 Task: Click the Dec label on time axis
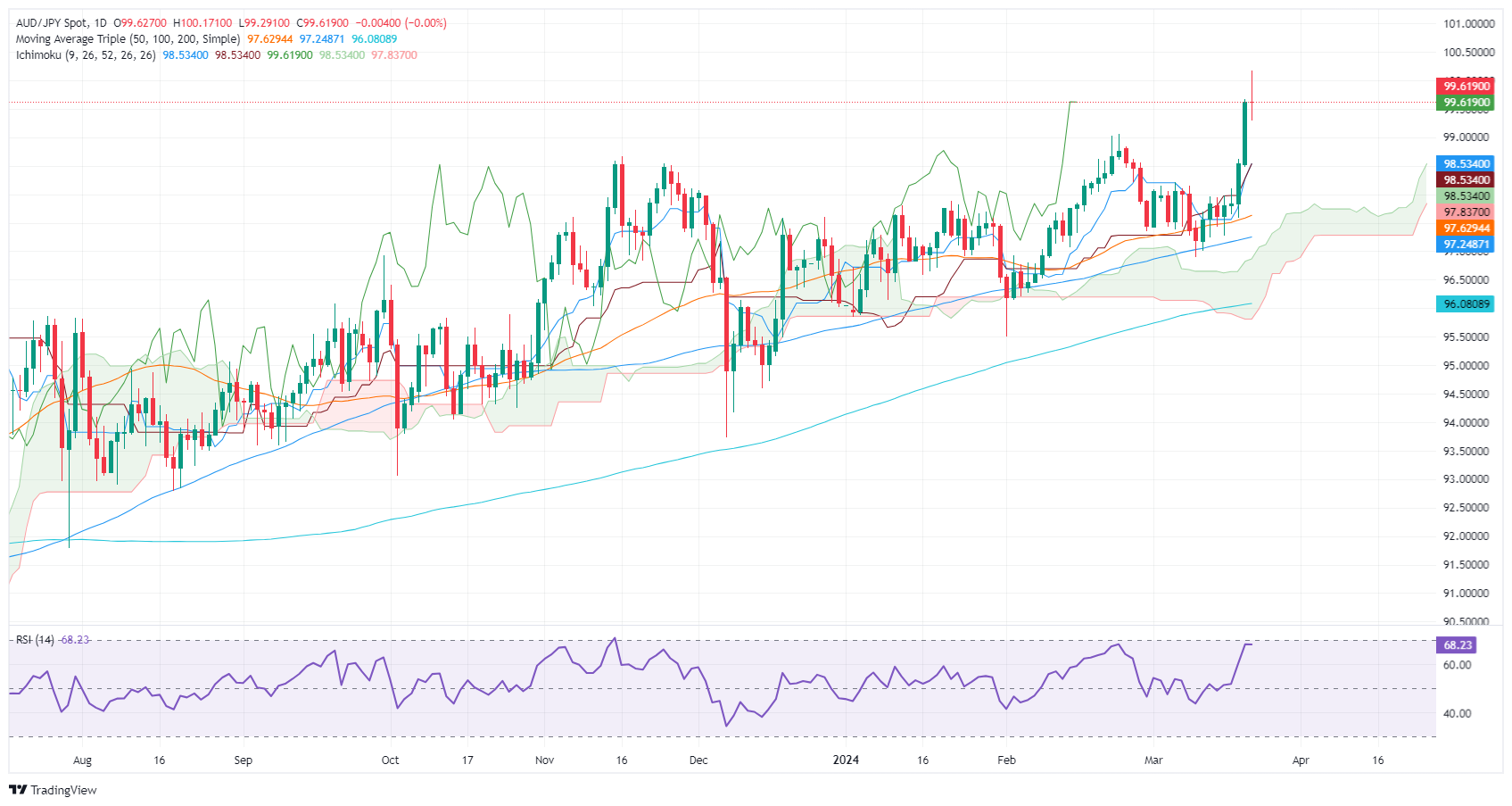pos(698,760)
